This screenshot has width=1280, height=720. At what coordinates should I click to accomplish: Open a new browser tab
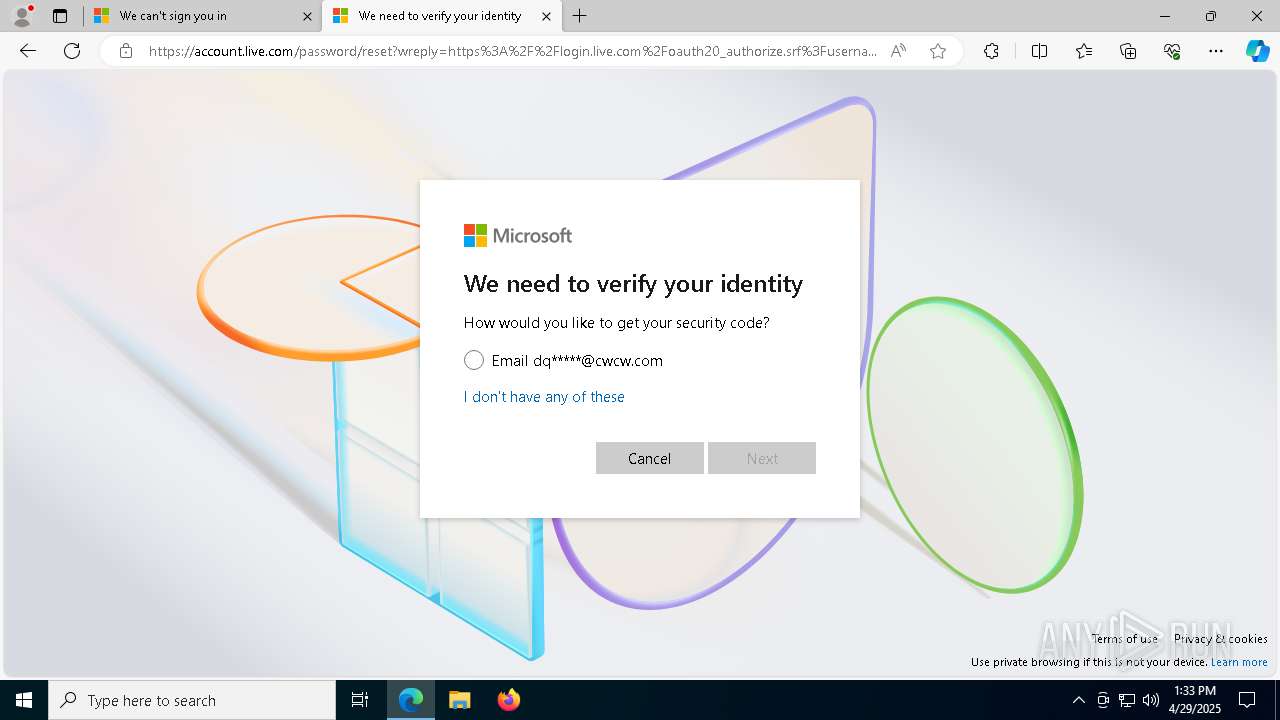tap(580, 16)
